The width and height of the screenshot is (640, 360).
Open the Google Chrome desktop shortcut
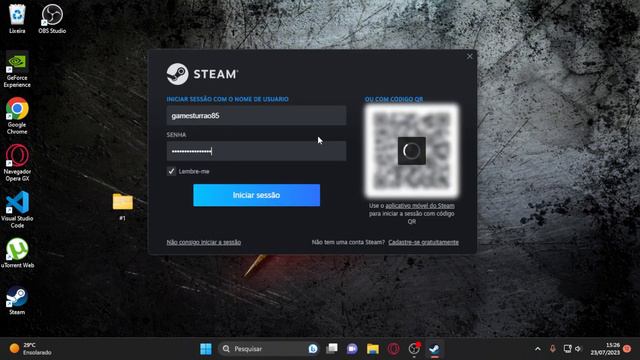[x=17, y=116]
